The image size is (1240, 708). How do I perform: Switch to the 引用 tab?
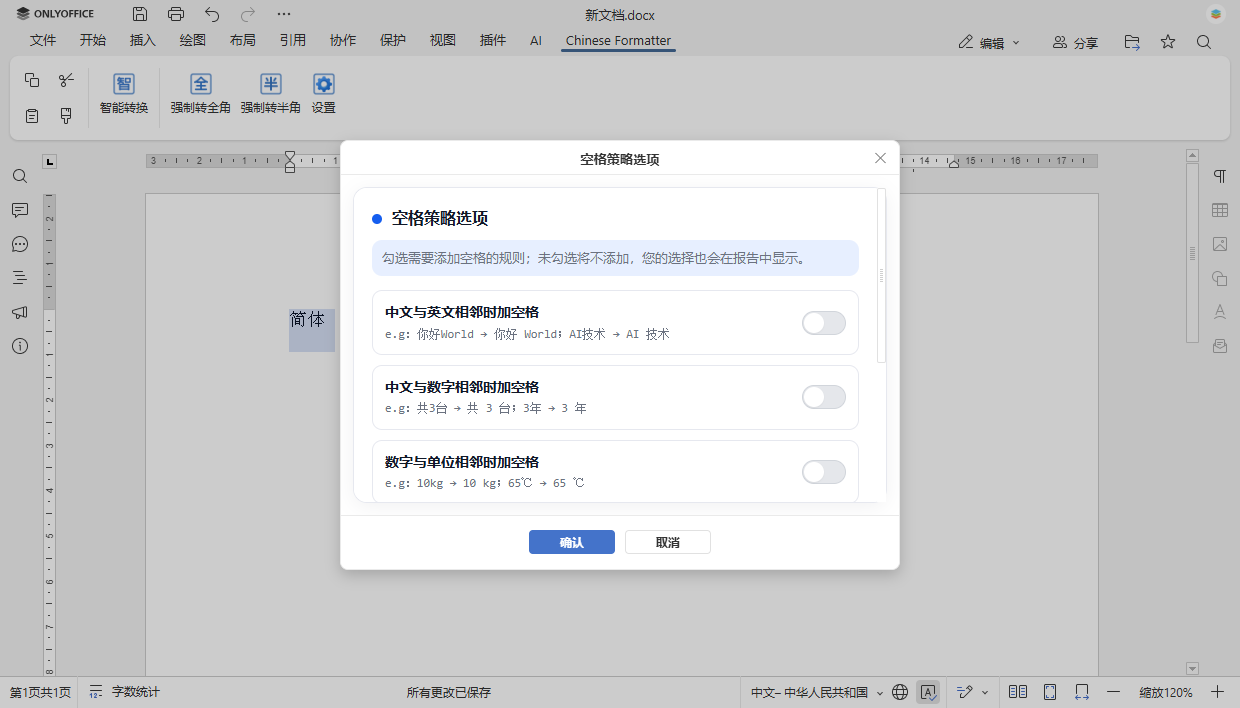[293, 41]
